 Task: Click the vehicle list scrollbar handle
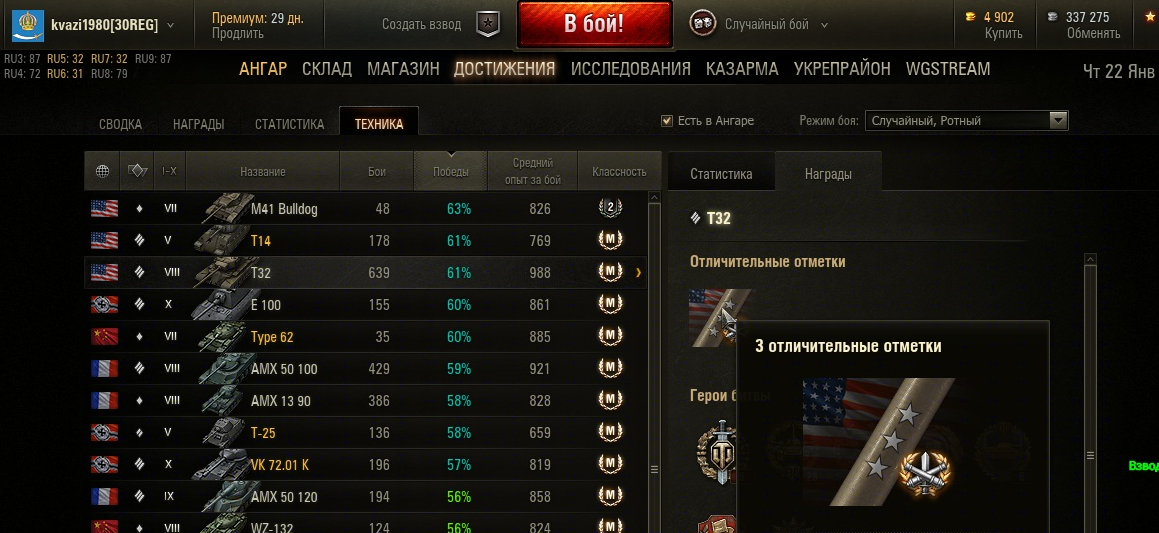pos(654,469)
